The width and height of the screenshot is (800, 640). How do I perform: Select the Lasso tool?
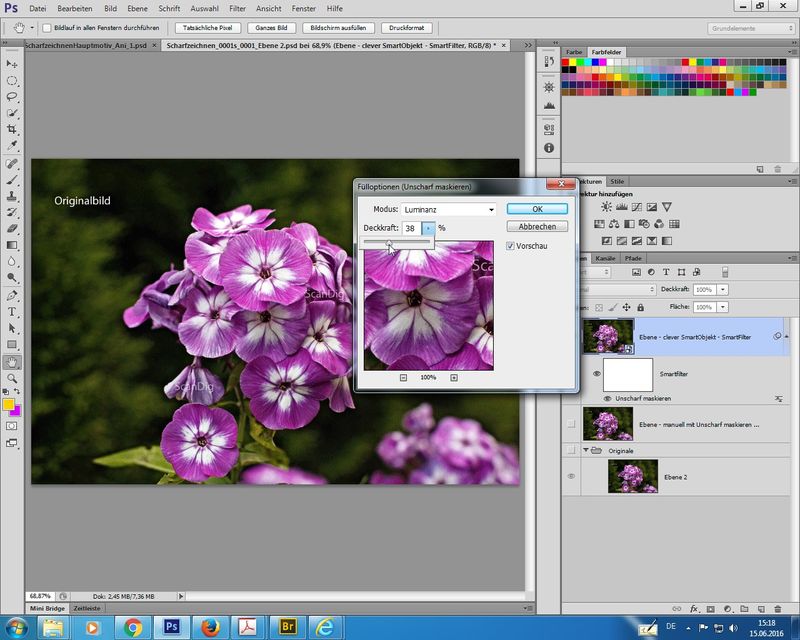[12, 97]
